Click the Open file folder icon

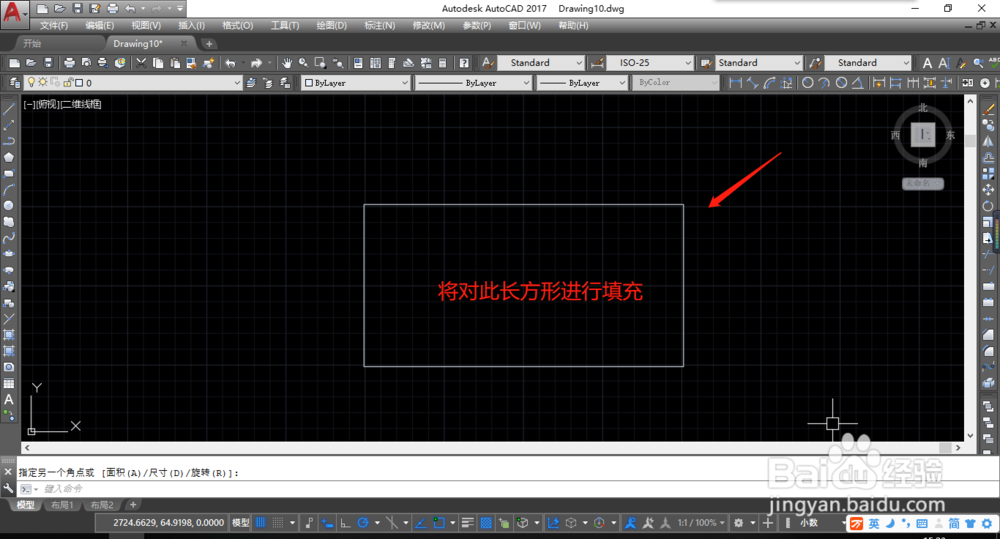[31, 63]
